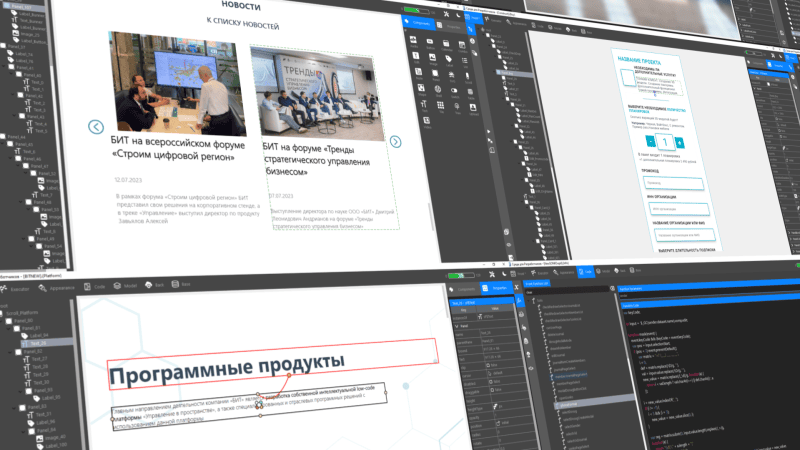Screen dimensions: 800x450
Task: Click the 'К списку новостей' link
Action: point(242,22)
